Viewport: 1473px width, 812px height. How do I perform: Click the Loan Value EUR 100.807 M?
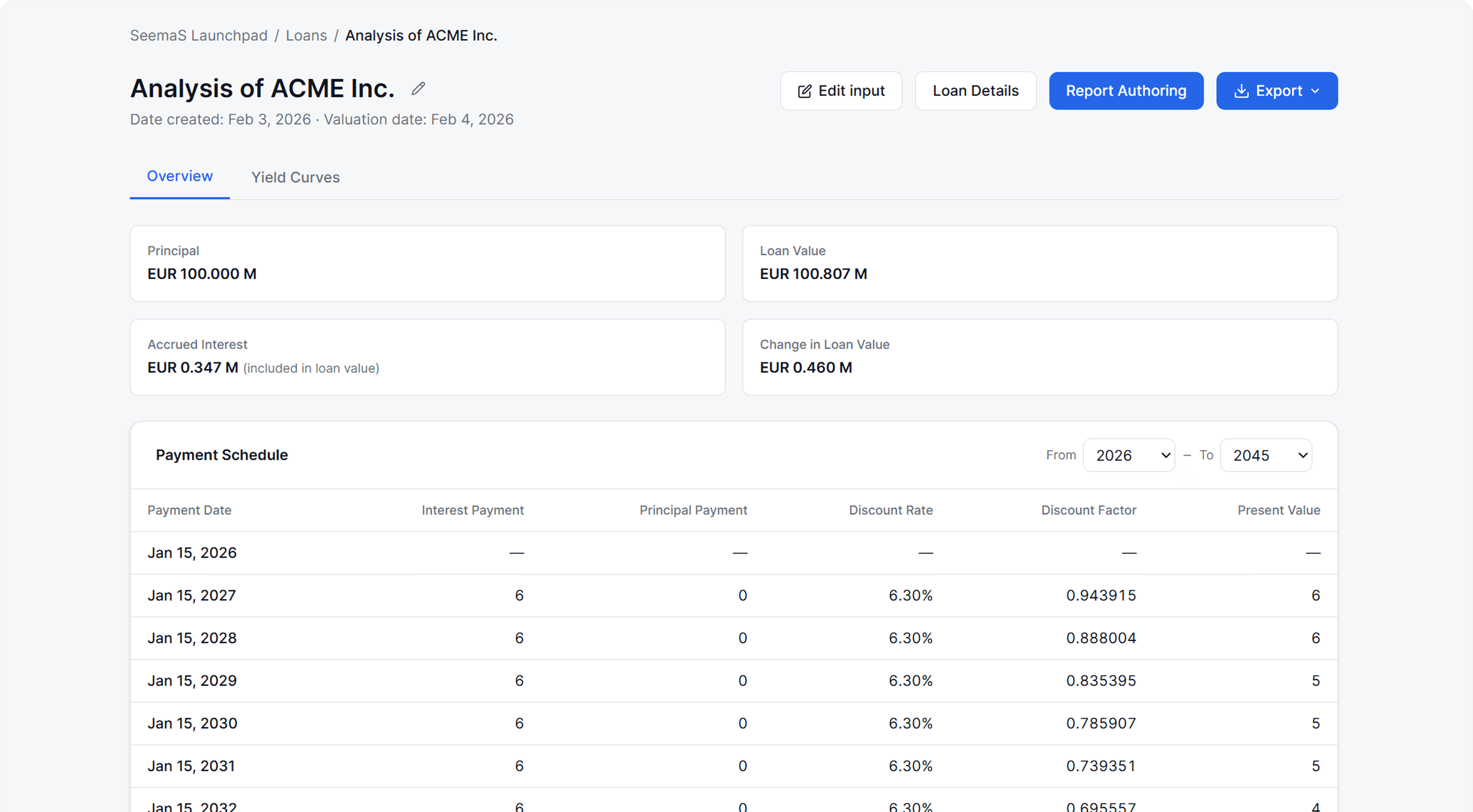click(x=813, y=274)
